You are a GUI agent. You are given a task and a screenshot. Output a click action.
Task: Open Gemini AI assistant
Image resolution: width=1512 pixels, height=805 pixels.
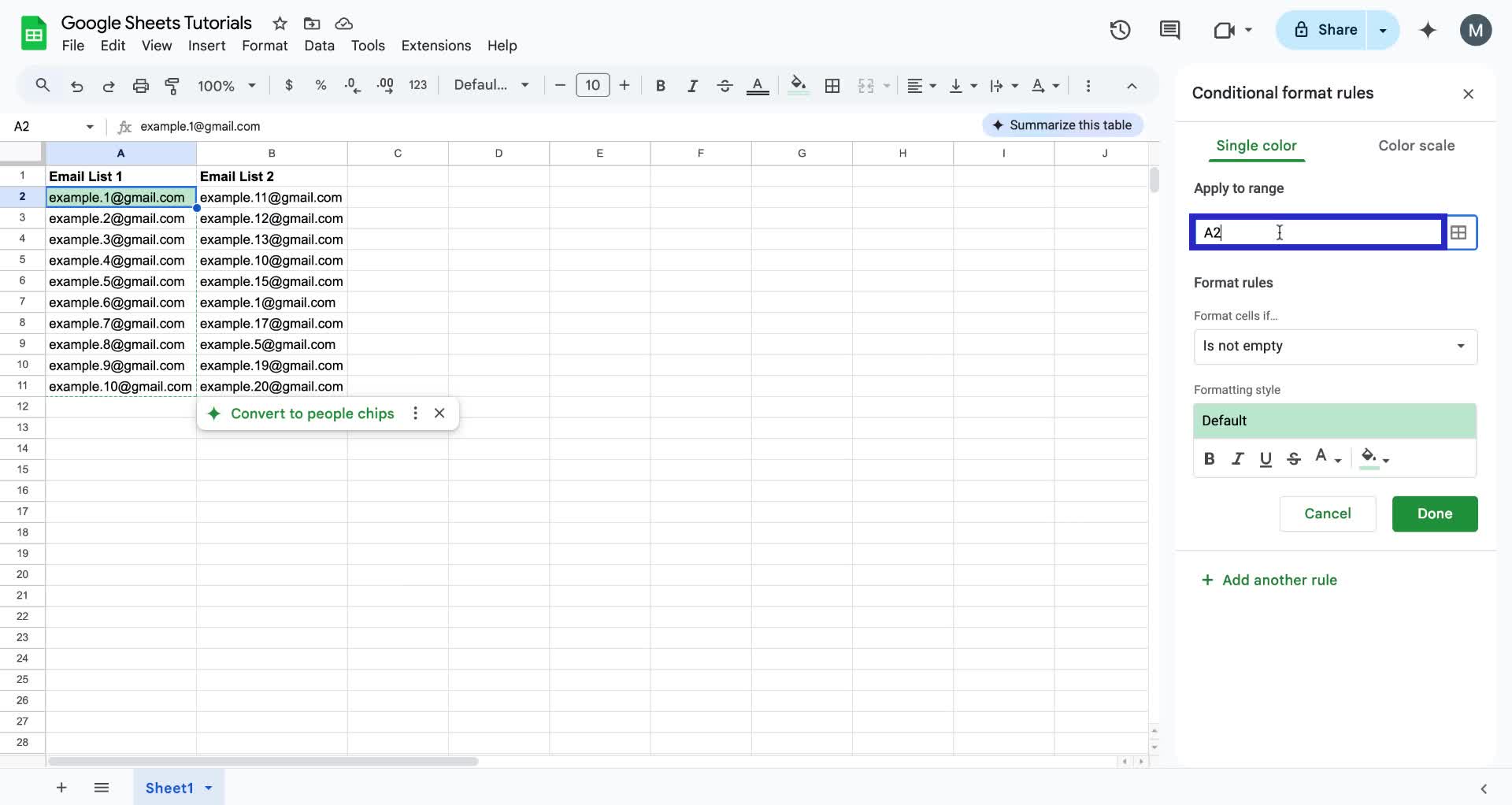(x=1428, y=30)
